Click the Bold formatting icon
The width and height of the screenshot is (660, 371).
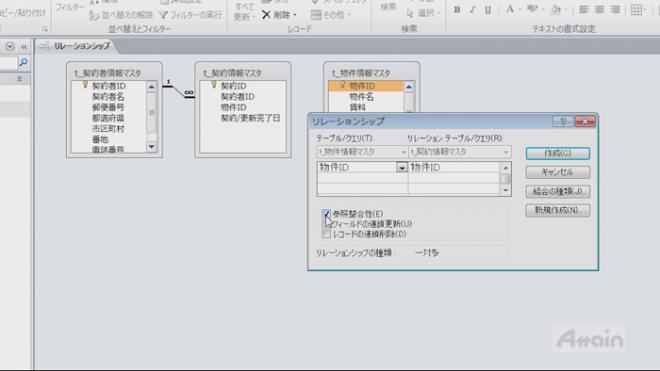457,9
